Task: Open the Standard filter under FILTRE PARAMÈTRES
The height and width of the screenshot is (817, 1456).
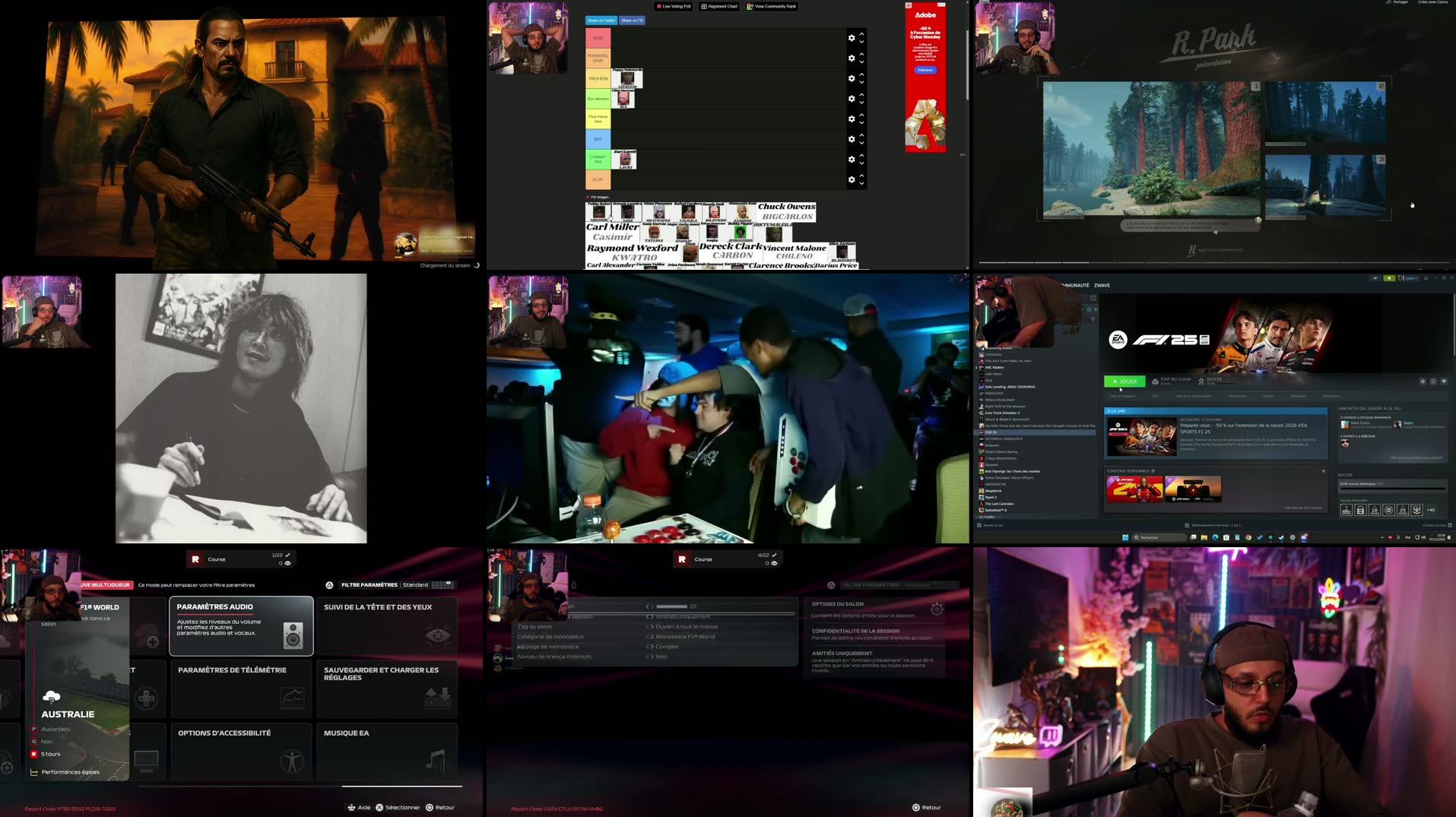Action: (x=417, y=585)
